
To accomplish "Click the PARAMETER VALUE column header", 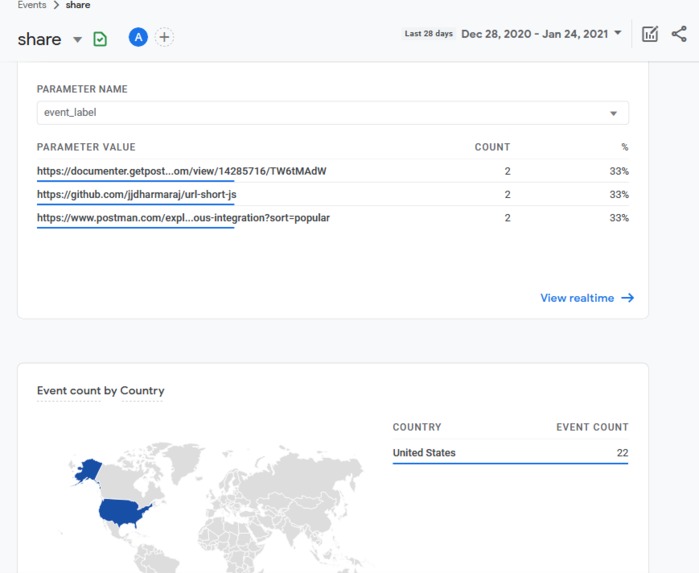I will 86,147.
